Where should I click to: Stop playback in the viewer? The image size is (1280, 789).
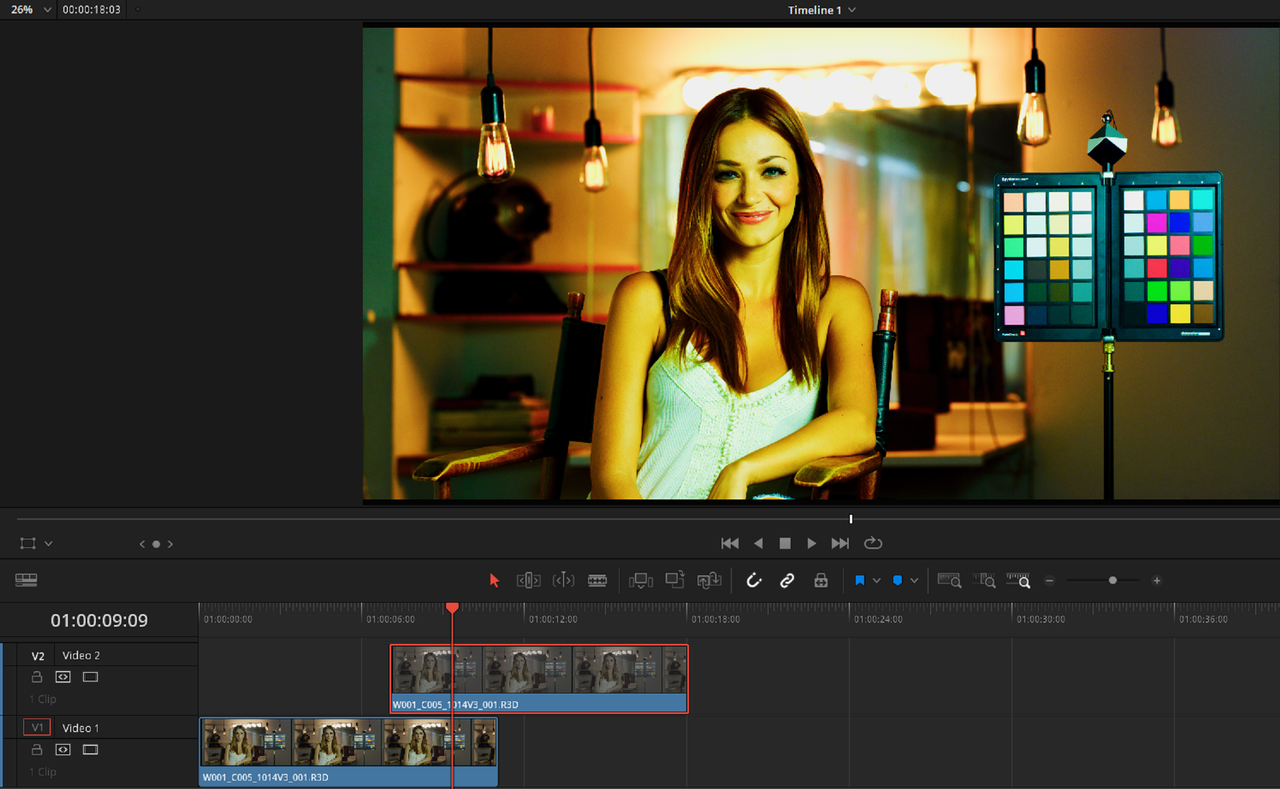pos(785,543)
